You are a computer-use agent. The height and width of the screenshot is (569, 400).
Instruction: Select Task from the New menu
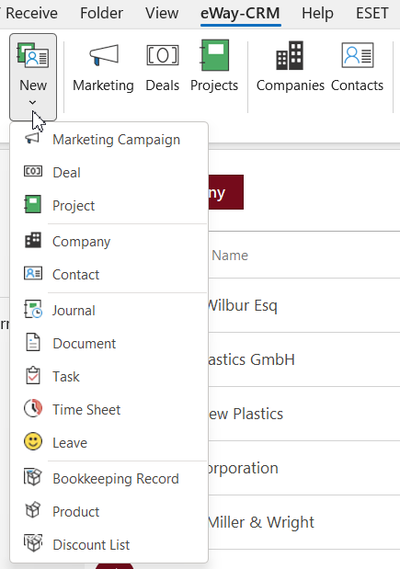109,376
